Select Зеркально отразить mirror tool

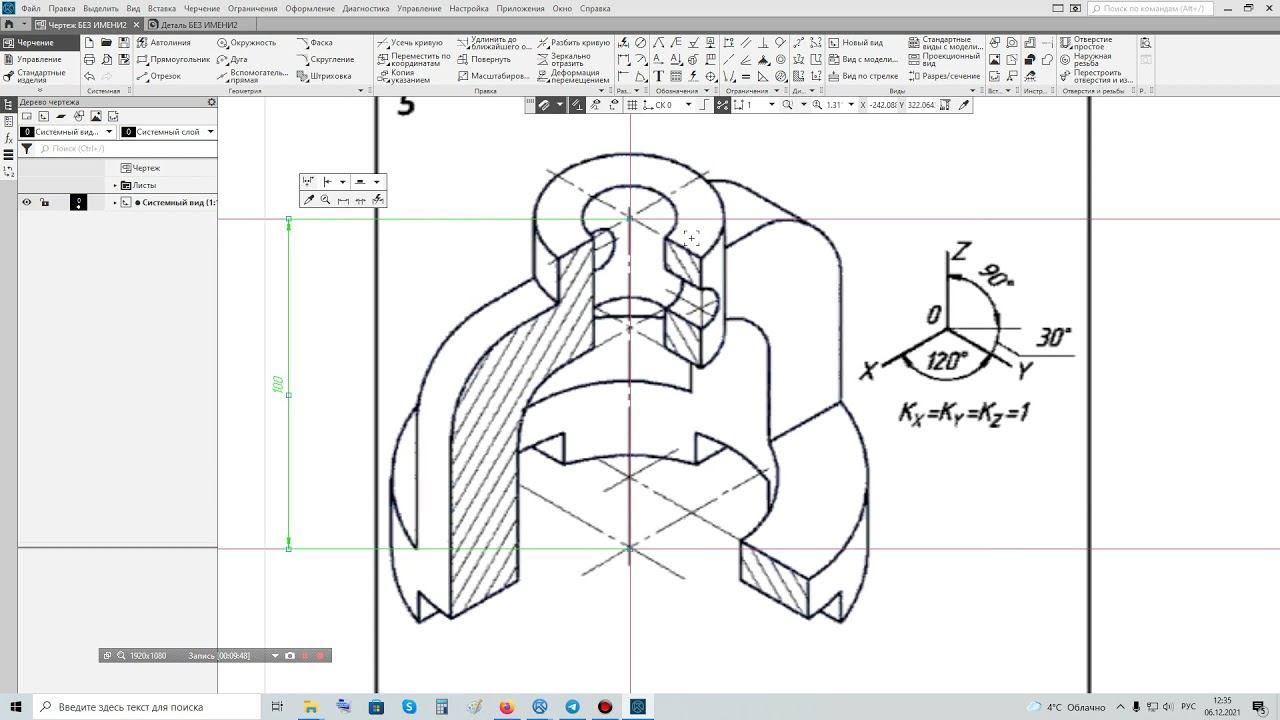pos(564,59)
